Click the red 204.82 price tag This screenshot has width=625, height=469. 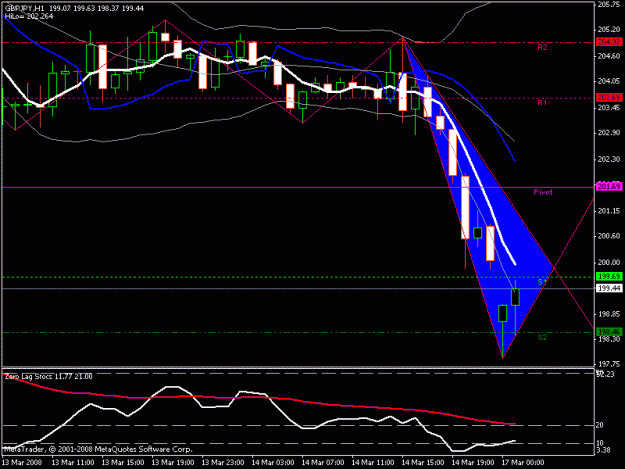(609, 42)
